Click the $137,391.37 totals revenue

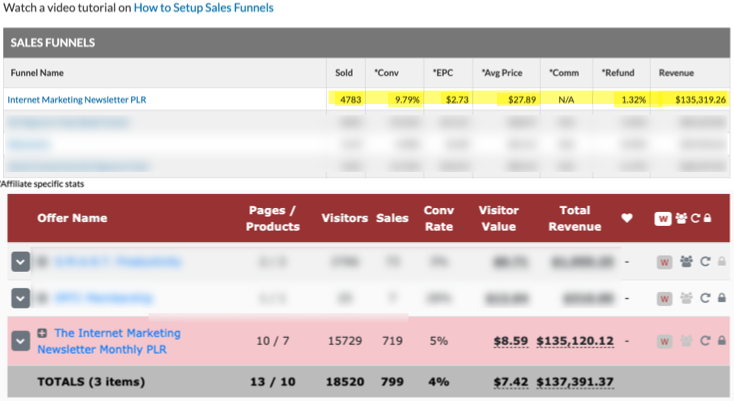coord(575,382)
